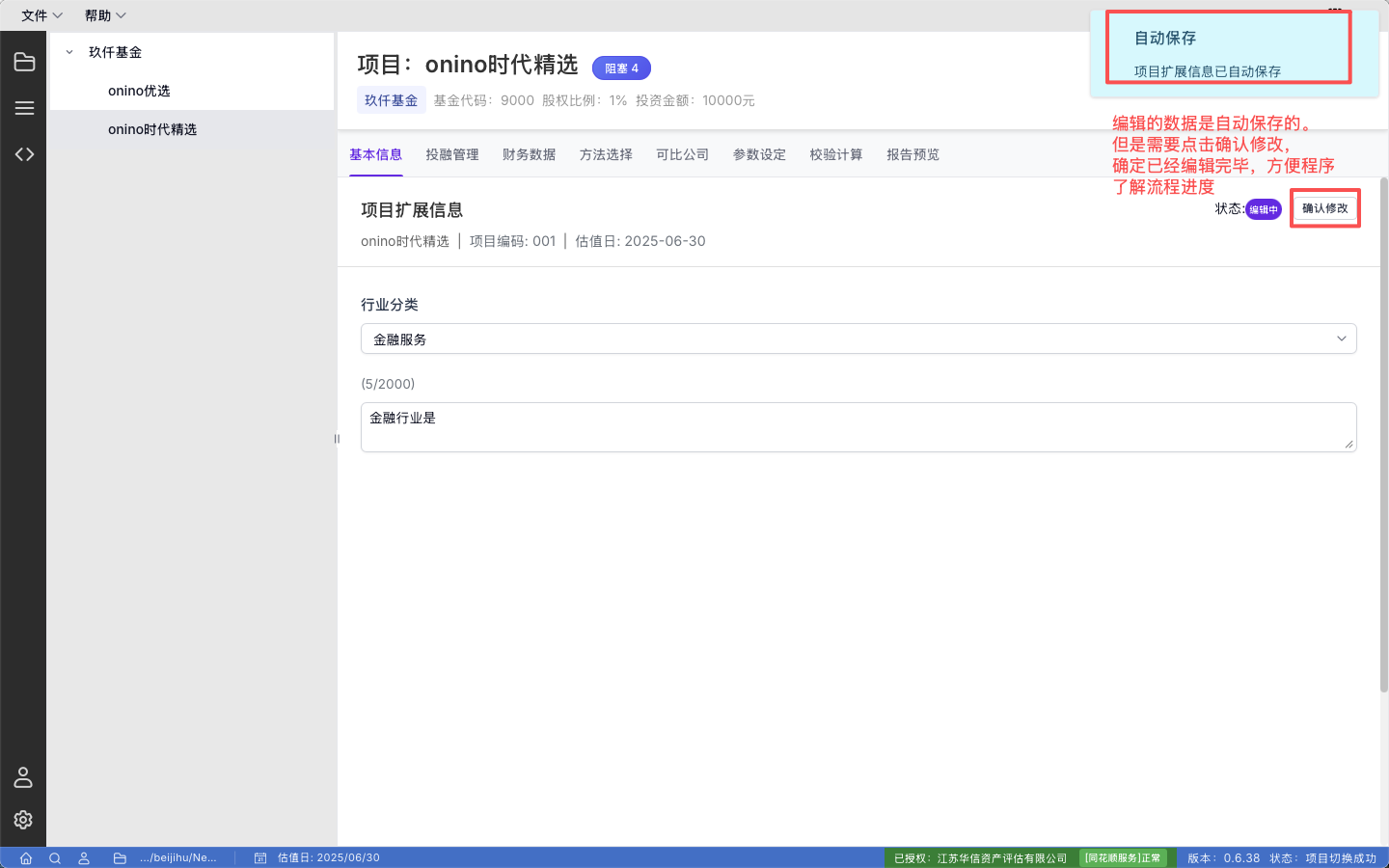Click the 阻塞 4 badge
This screenshot has height=868, width=1389.
(621, 68)
